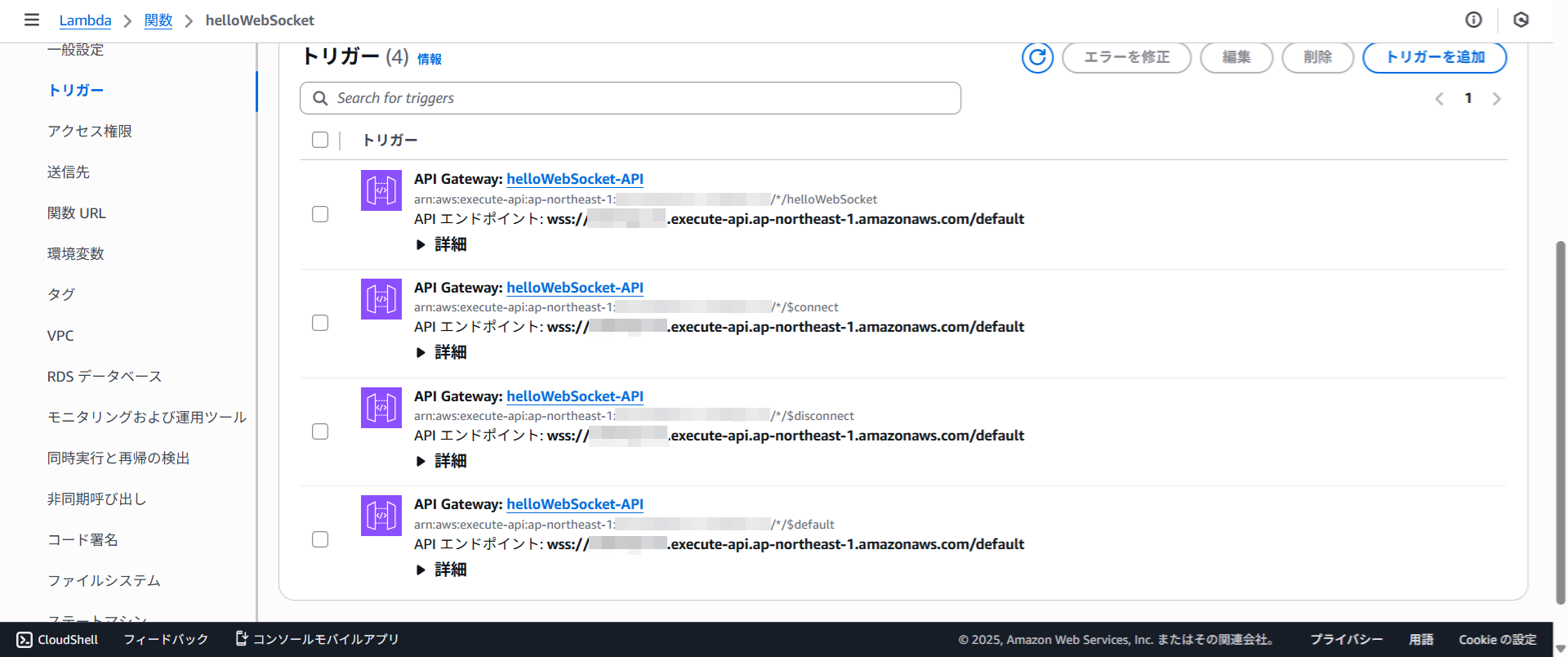Click the refresh triggers icon button

(x=1037, y=57)
